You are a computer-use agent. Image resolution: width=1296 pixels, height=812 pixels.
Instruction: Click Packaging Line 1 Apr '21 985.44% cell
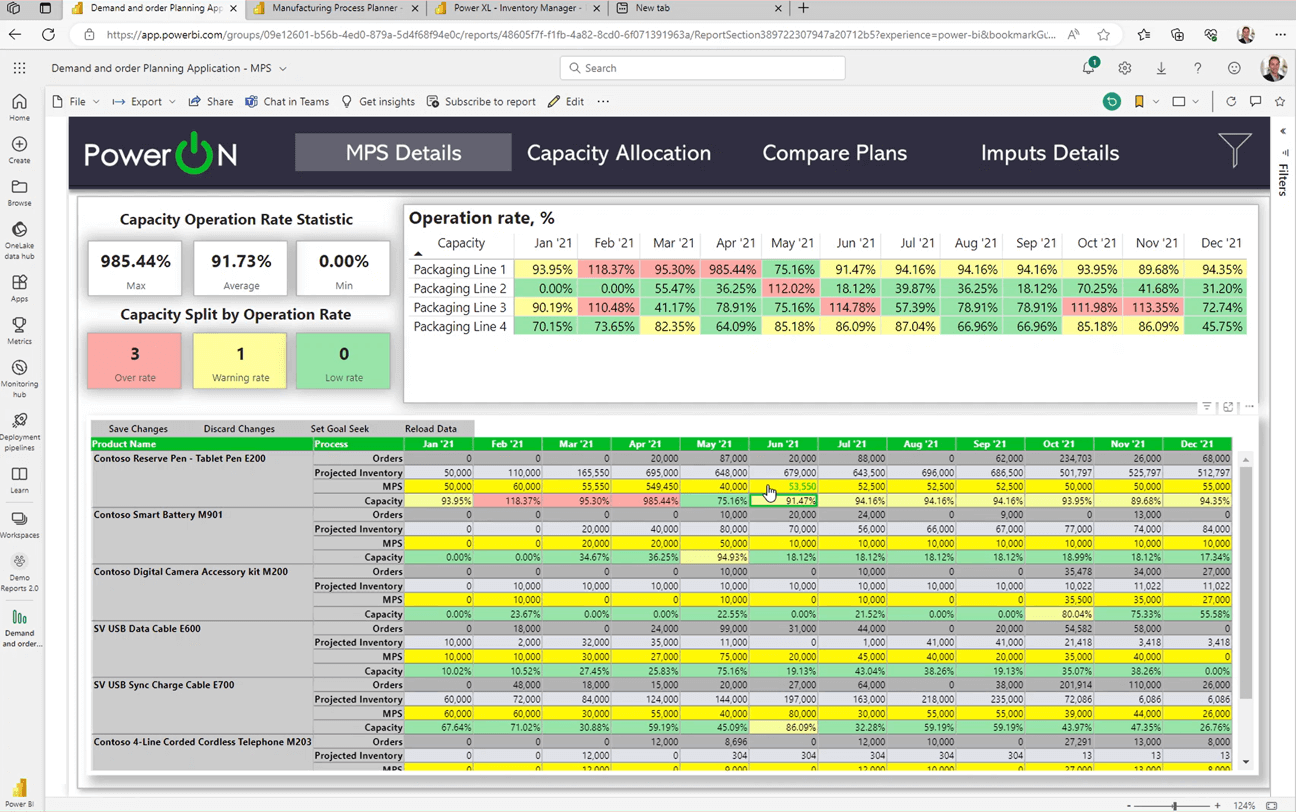coord(731,270)
